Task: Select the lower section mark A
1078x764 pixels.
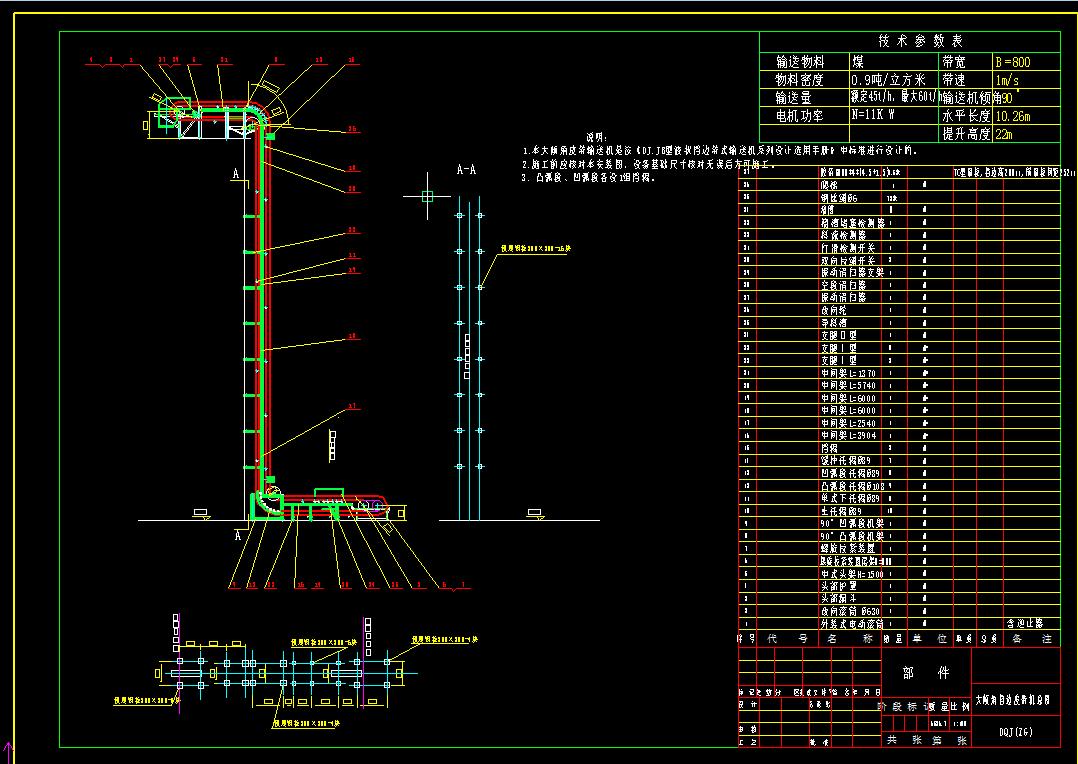Action: click(x=239, y=535)
